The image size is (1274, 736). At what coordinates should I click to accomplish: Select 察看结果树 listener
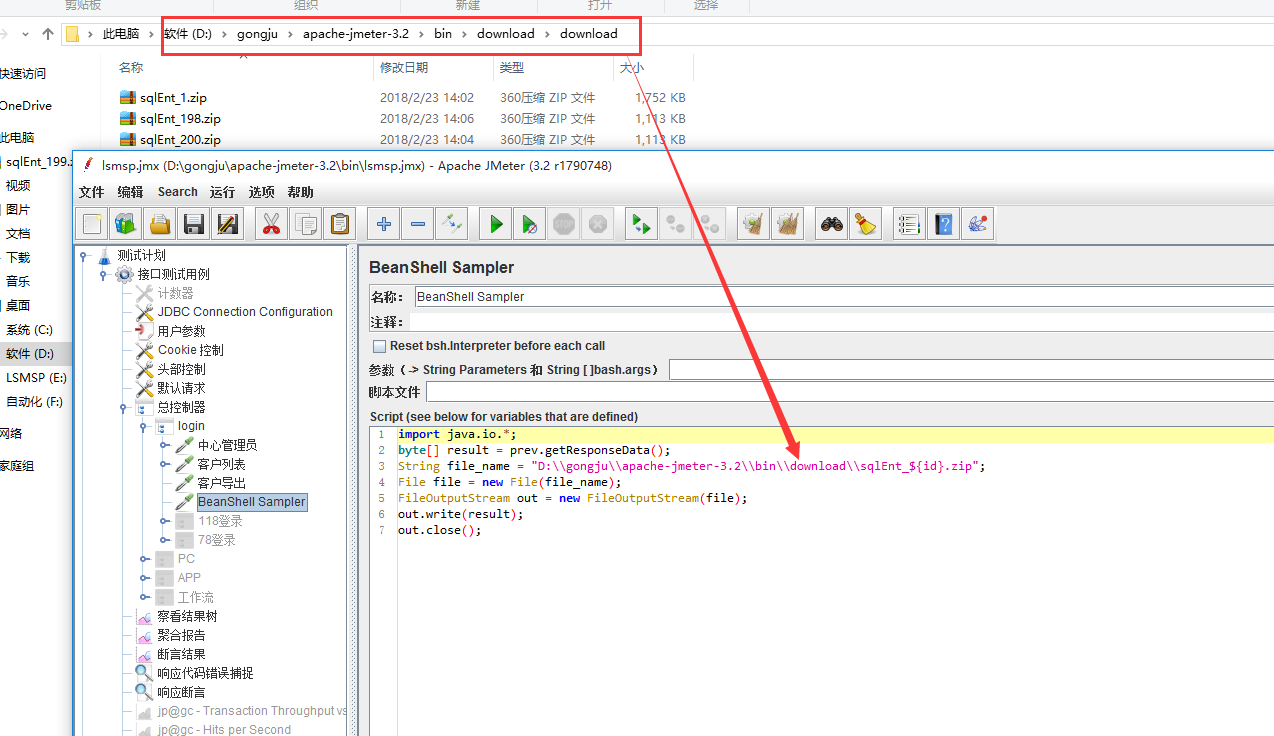(187, 616)
